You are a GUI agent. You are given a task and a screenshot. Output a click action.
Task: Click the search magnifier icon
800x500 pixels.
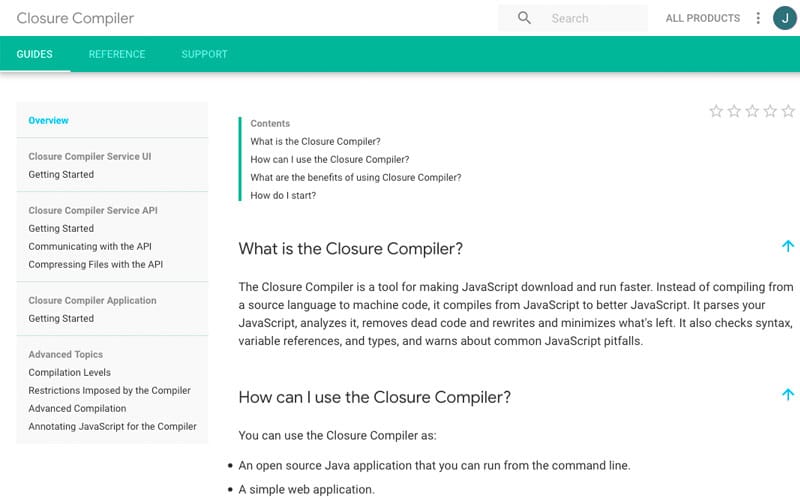524,18
